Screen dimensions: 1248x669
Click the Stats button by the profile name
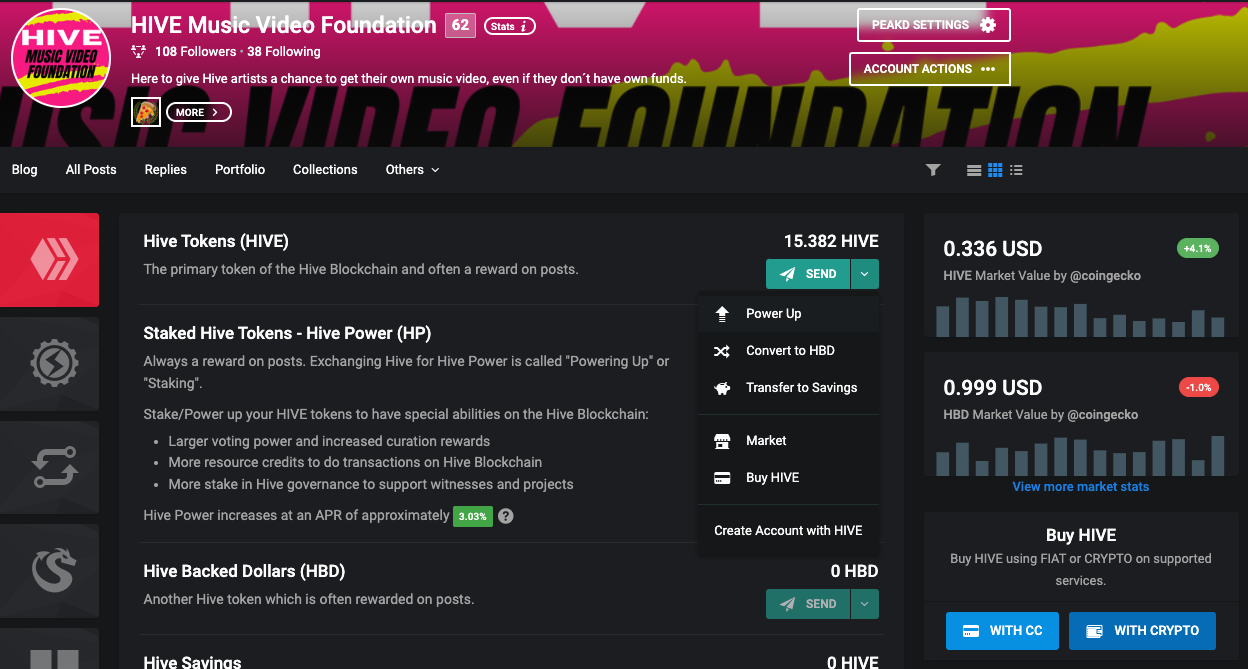point(509,26)
